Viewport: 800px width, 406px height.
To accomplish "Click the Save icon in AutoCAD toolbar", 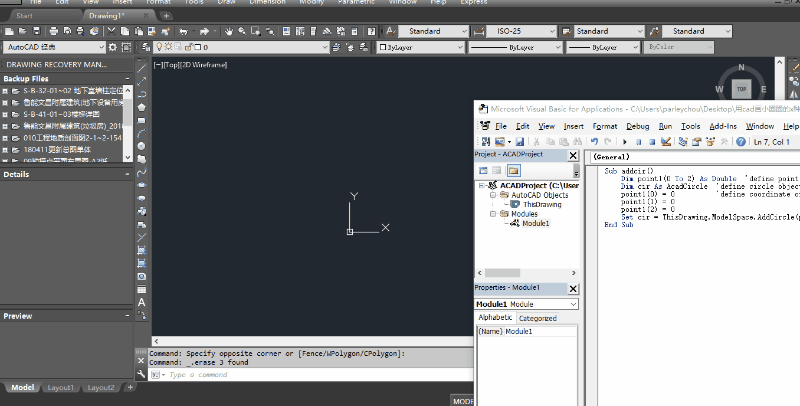I will pyautogui.click(x=36, y=32).
